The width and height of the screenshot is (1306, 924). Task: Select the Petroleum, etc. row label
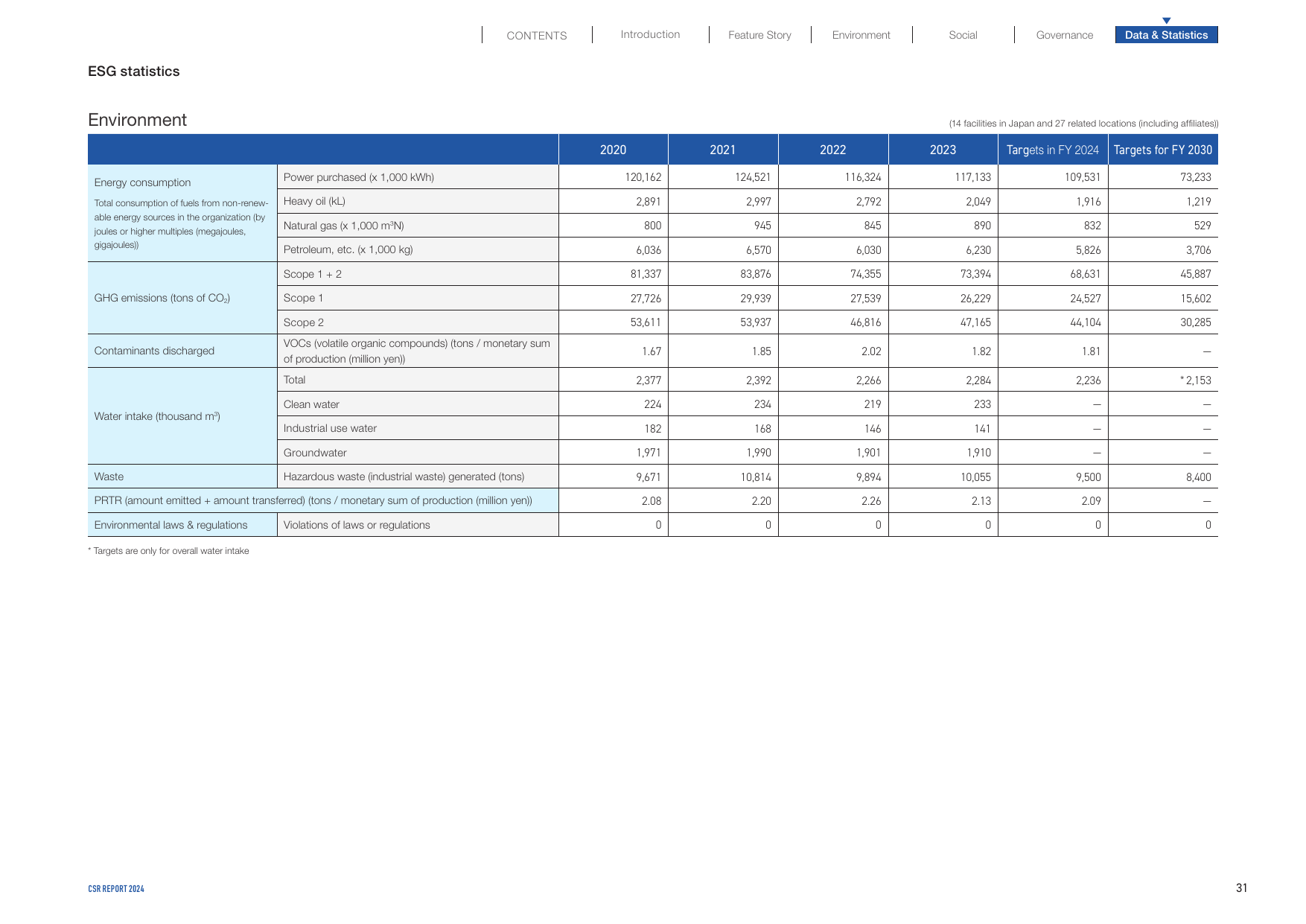pyautogui.click(x=348, y=249)
